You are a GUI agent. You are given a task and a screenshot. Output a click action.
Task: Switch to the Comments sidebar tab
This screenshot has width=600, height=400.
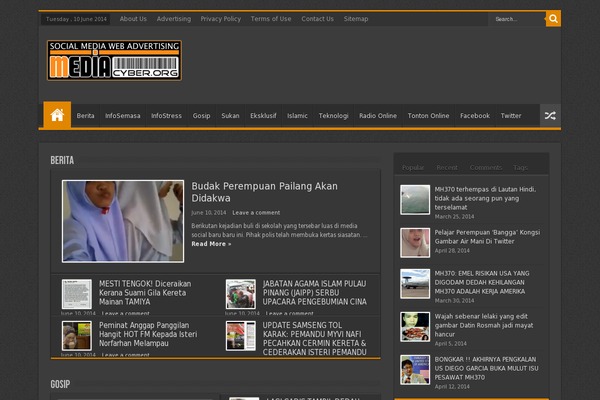(486, 167)
